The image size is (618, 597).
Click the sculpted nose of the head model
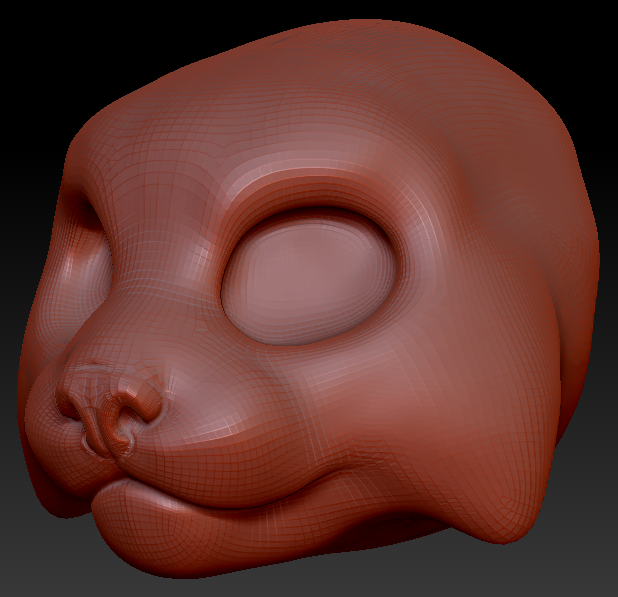[112, 408]
